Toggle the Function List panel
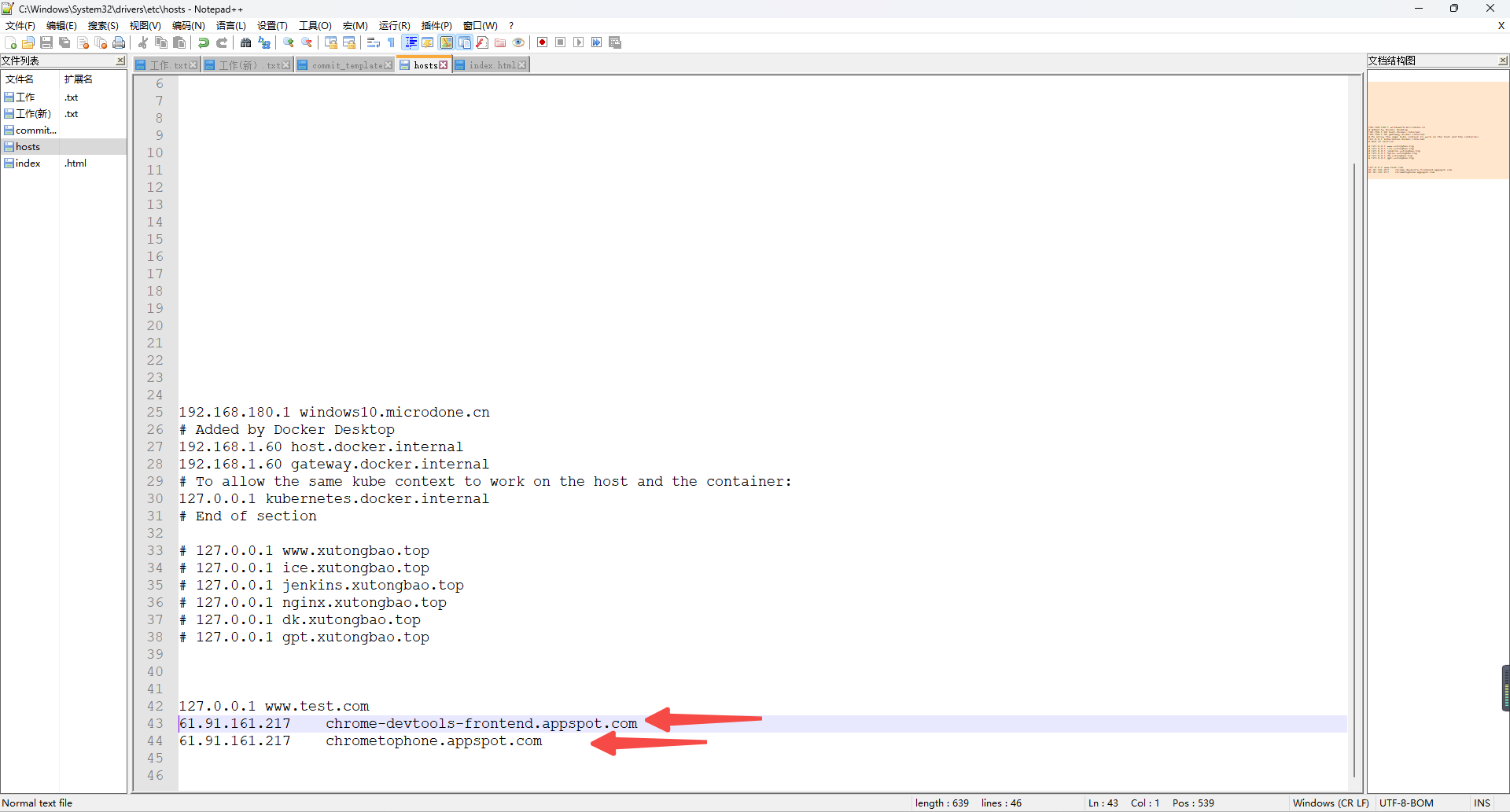1510x812 pixels. coord(482,42)
